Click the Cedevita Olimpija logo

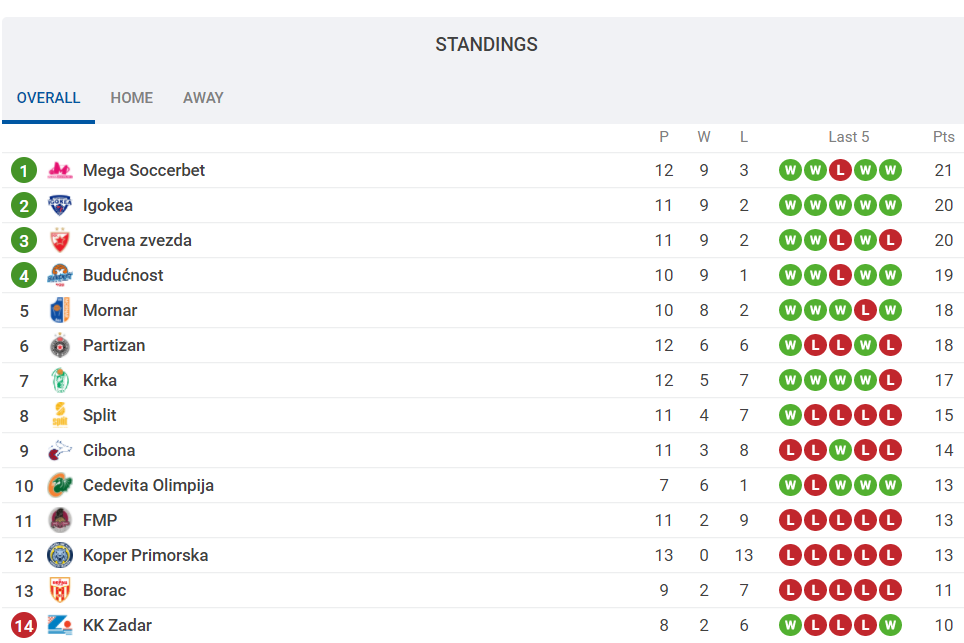[x=60, y=485]
